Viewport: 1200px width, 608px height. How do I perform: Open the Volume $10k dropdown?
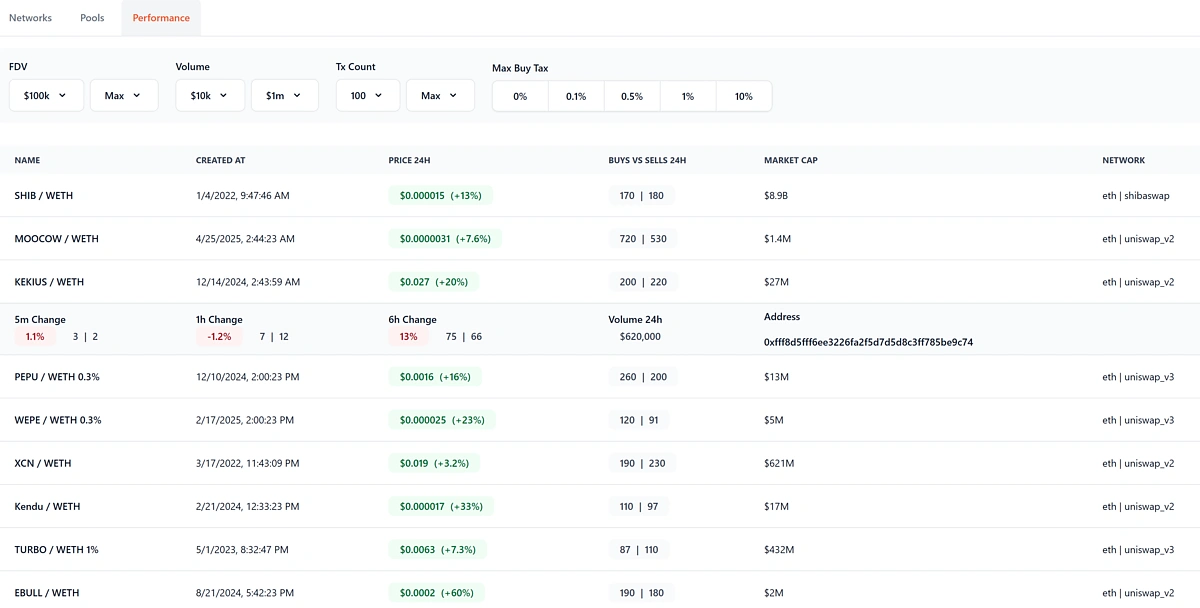[210, 95]
